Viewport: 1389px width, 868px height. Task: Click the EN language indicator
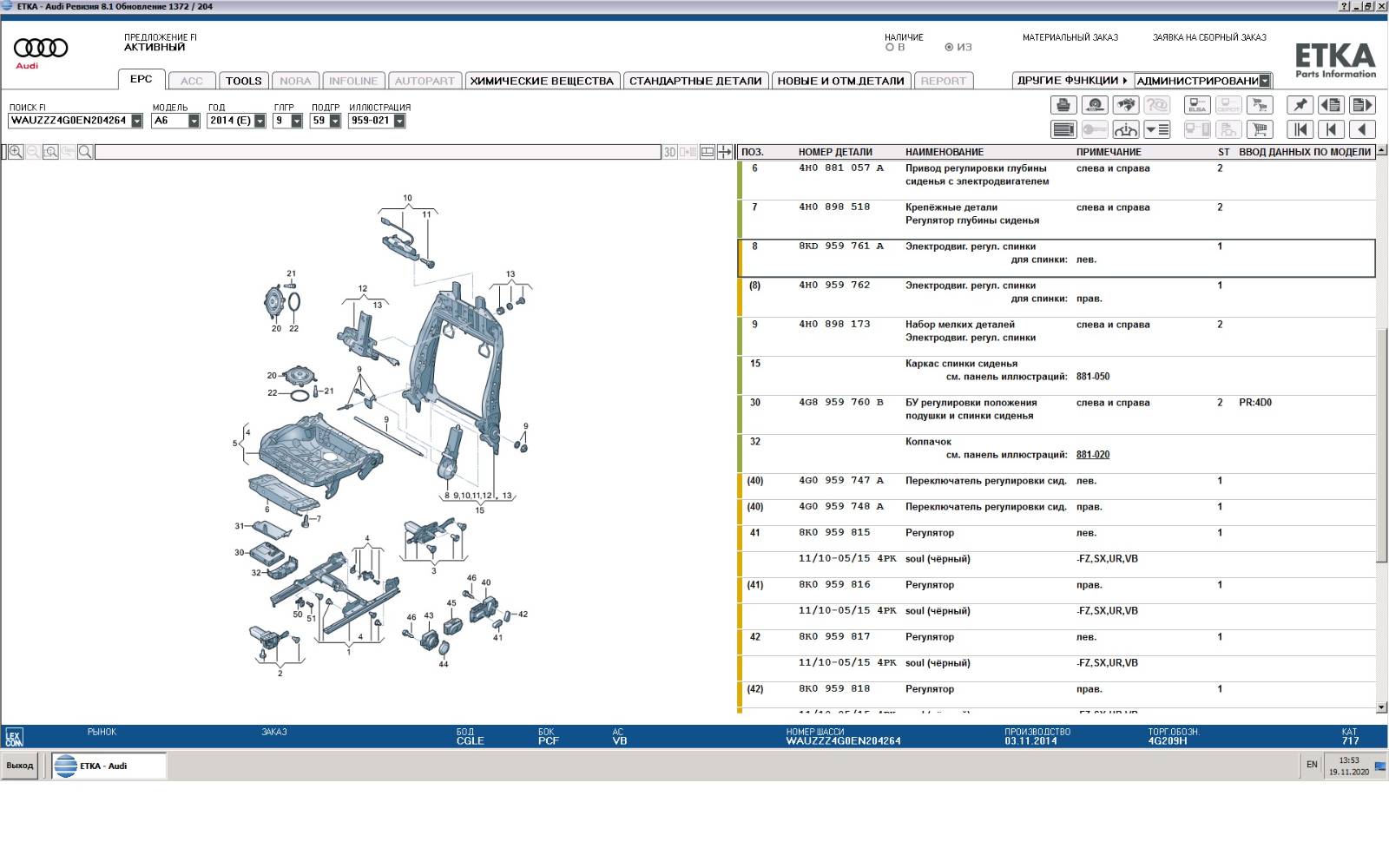1312,765
